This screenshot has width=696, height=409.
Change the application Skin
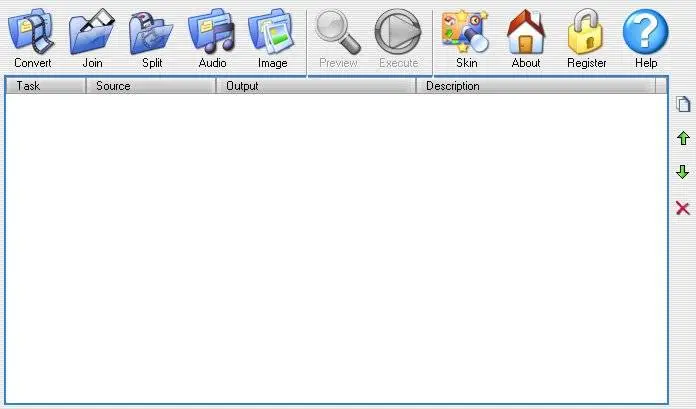click(466, 38)
